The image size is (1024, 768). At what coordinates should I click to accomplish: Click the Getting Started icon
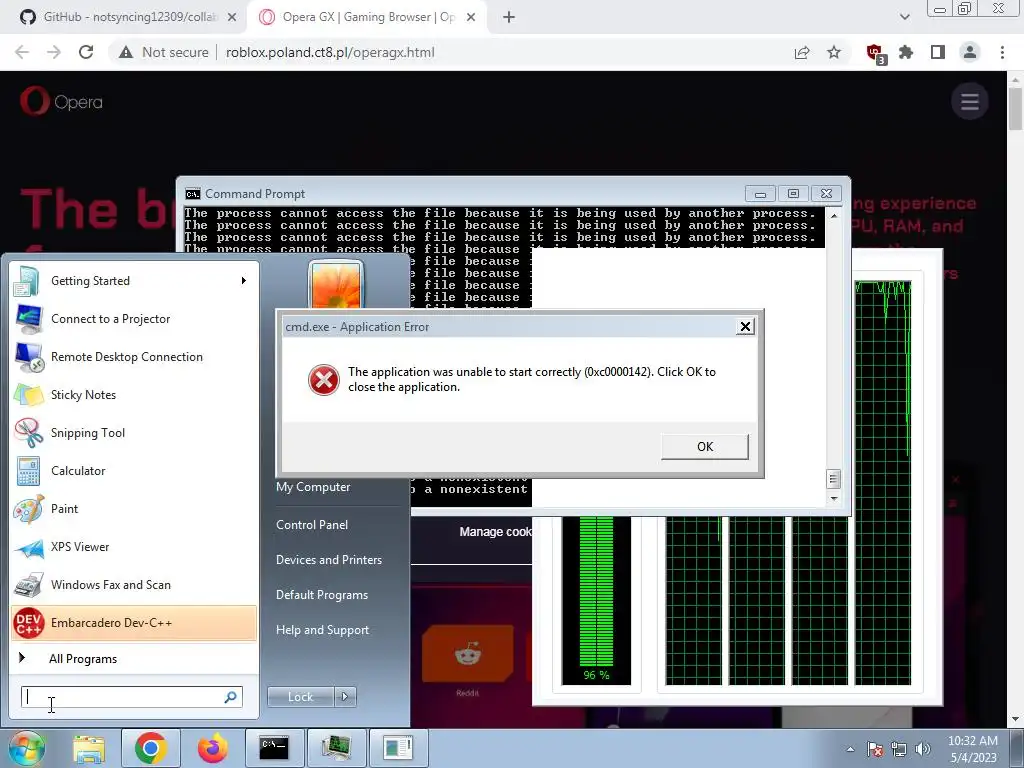pyautogui.click(x=27, y=281)
